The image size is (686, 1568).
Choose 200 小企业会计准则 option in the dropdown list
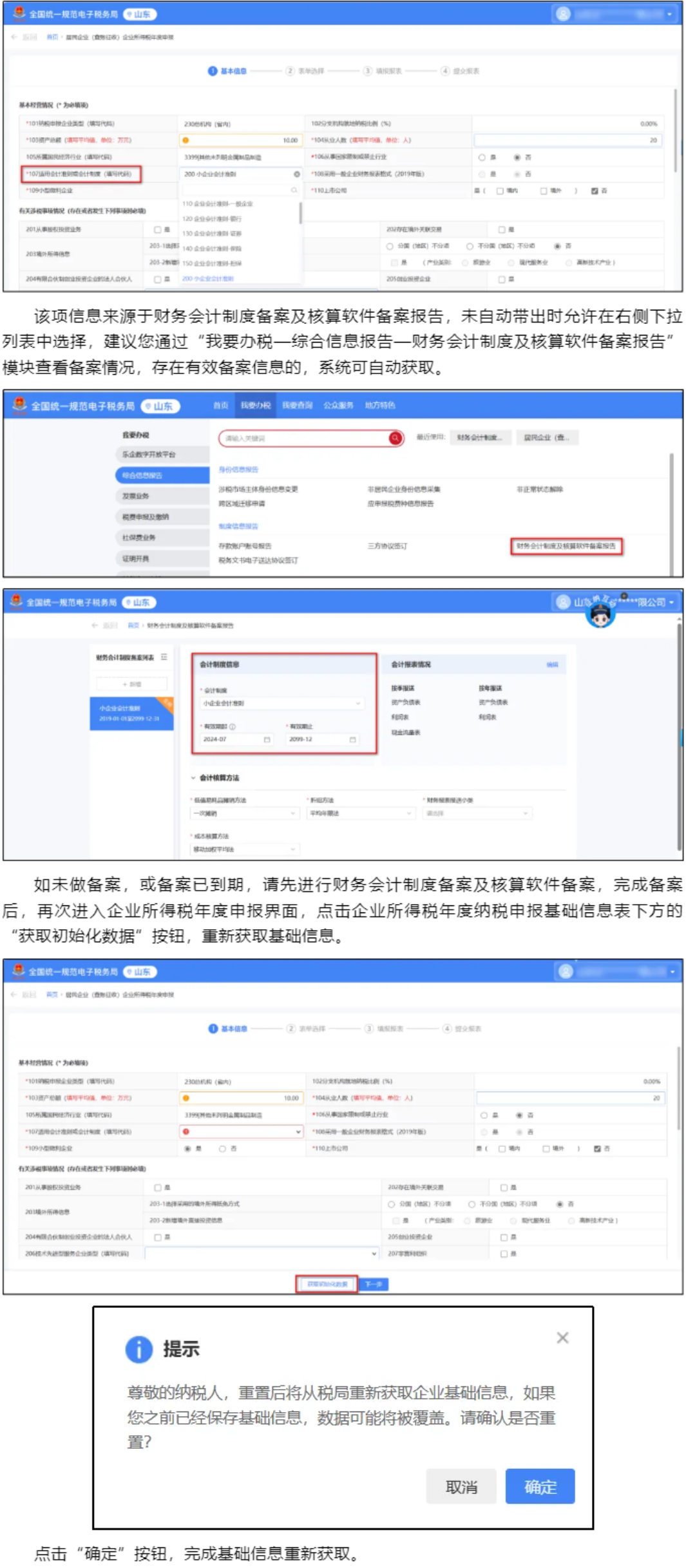(x=208, y=279)
